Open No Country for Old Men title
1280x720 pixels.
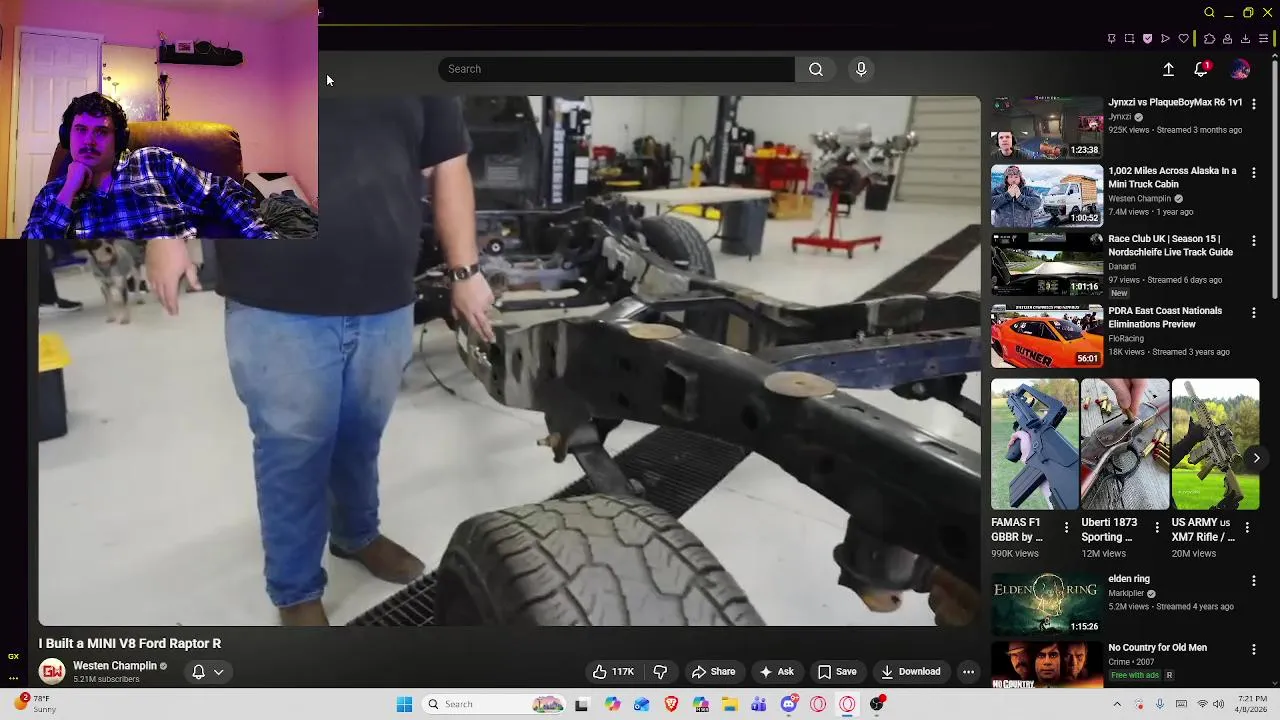(x=1157, y=648)
